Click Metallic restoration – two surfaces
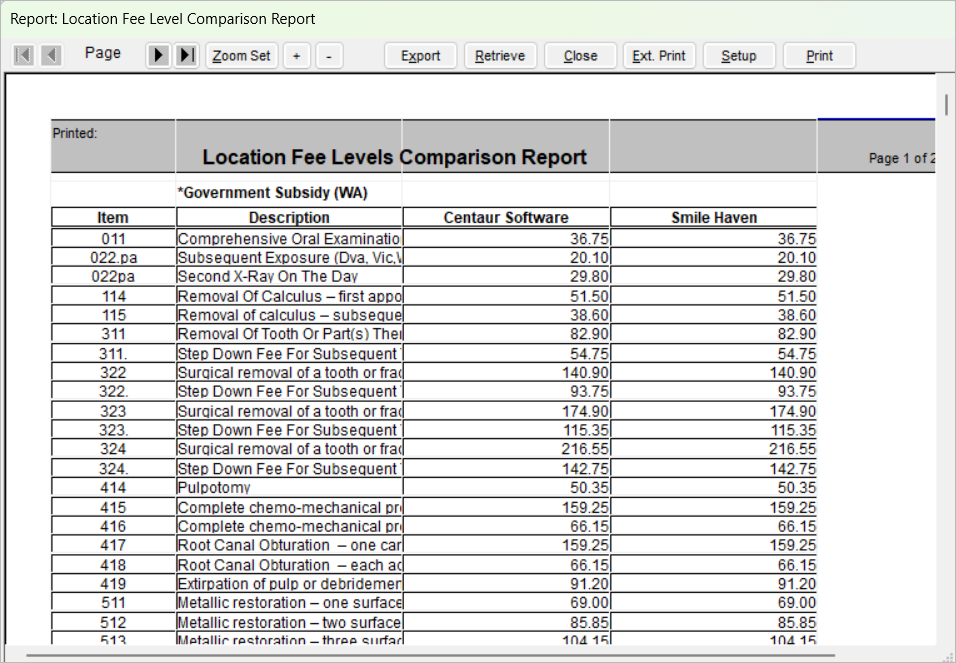The image size is (956, 663). click(289, 622)
